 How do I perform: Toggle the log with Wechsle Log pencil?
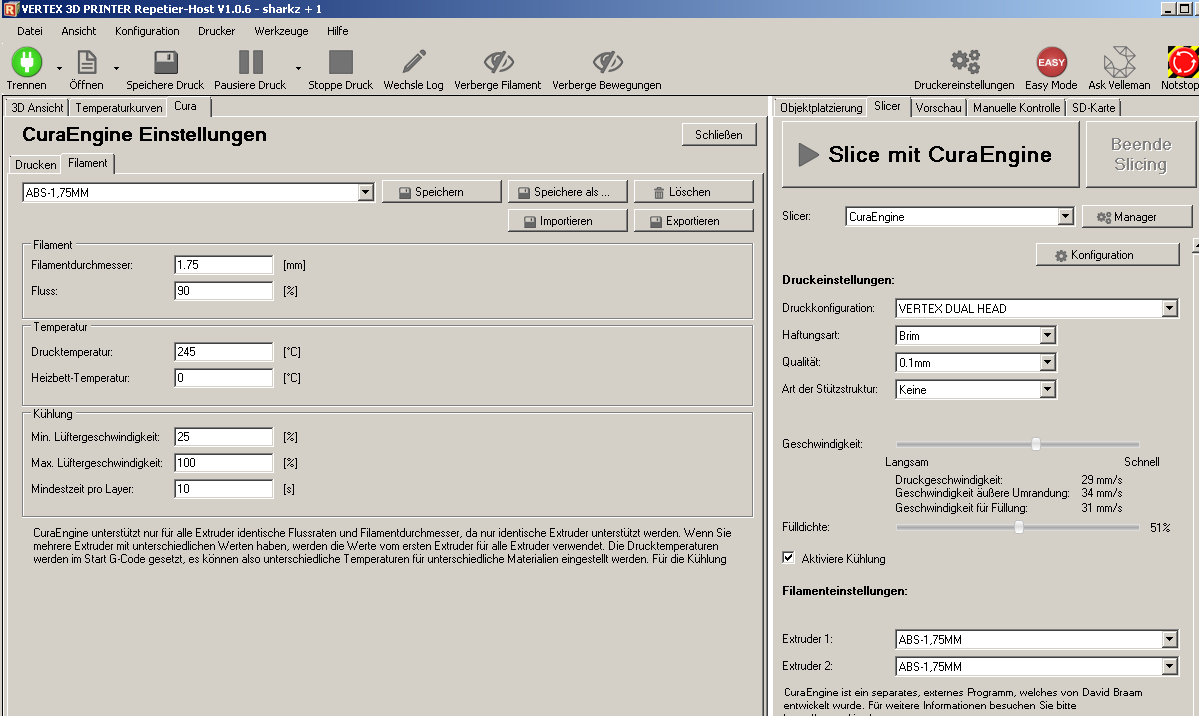(x=414, y=62)
